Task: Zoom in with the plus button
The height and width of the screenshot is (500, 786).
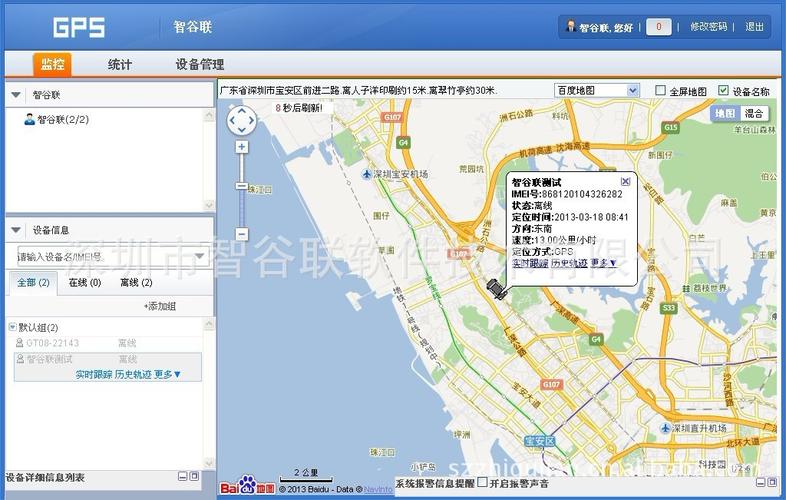Action: (x=242, y=147)
